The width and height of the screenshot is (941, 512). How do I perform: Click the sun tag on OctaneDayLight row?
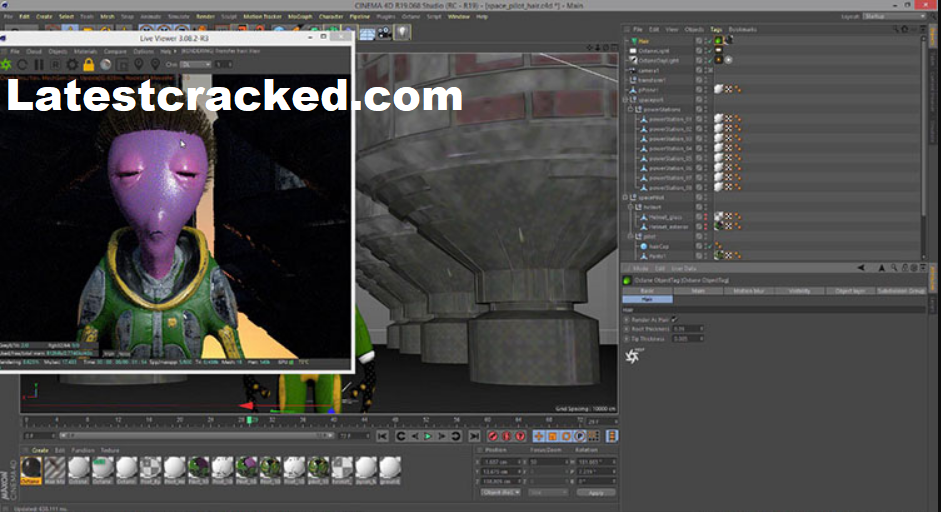click(718, 60)
